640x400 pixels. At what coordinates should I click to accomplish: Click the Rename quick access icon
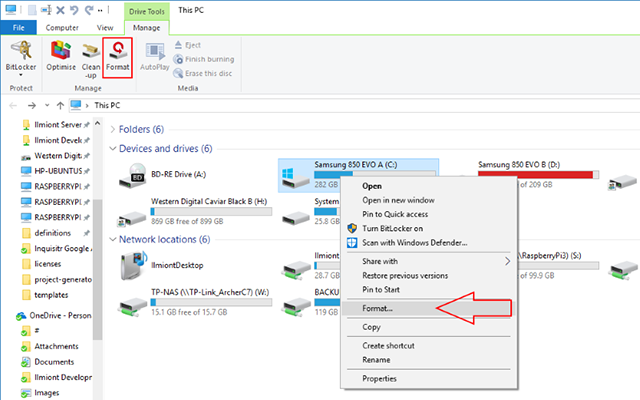pyautogui.click(x=46, y=10)
